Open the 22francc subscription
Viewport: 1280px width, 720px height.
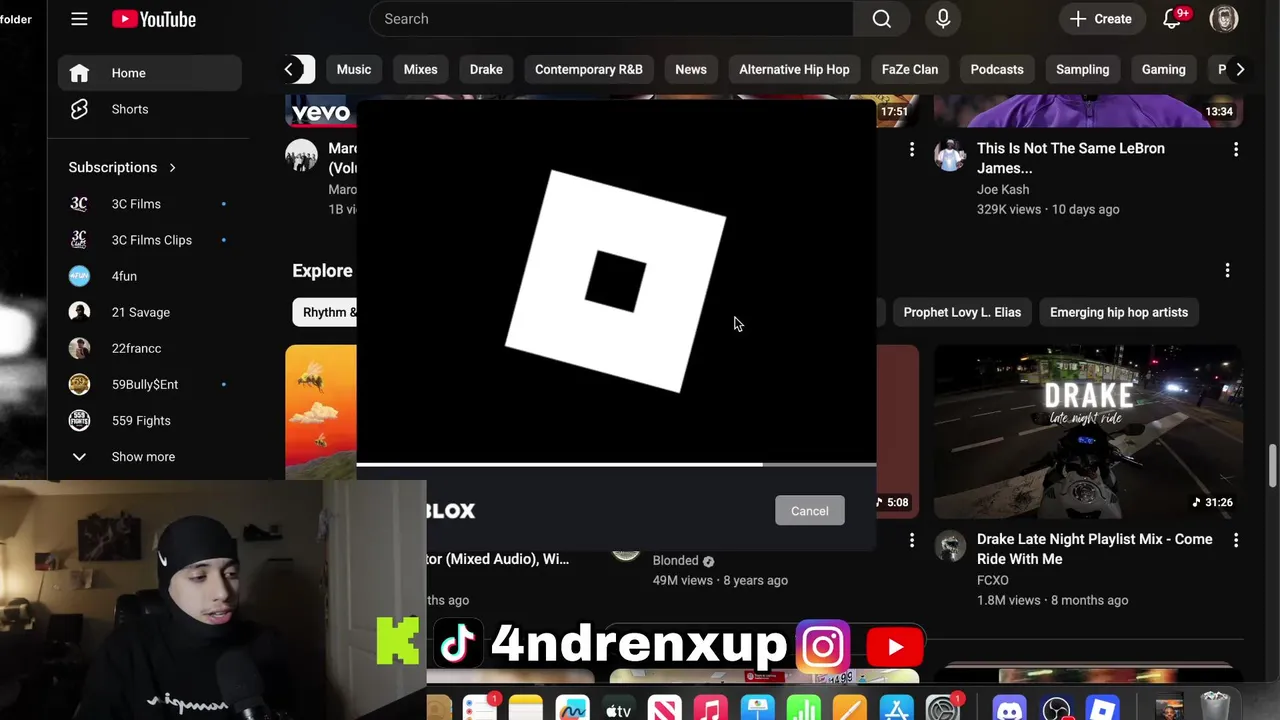pos(149,348)
